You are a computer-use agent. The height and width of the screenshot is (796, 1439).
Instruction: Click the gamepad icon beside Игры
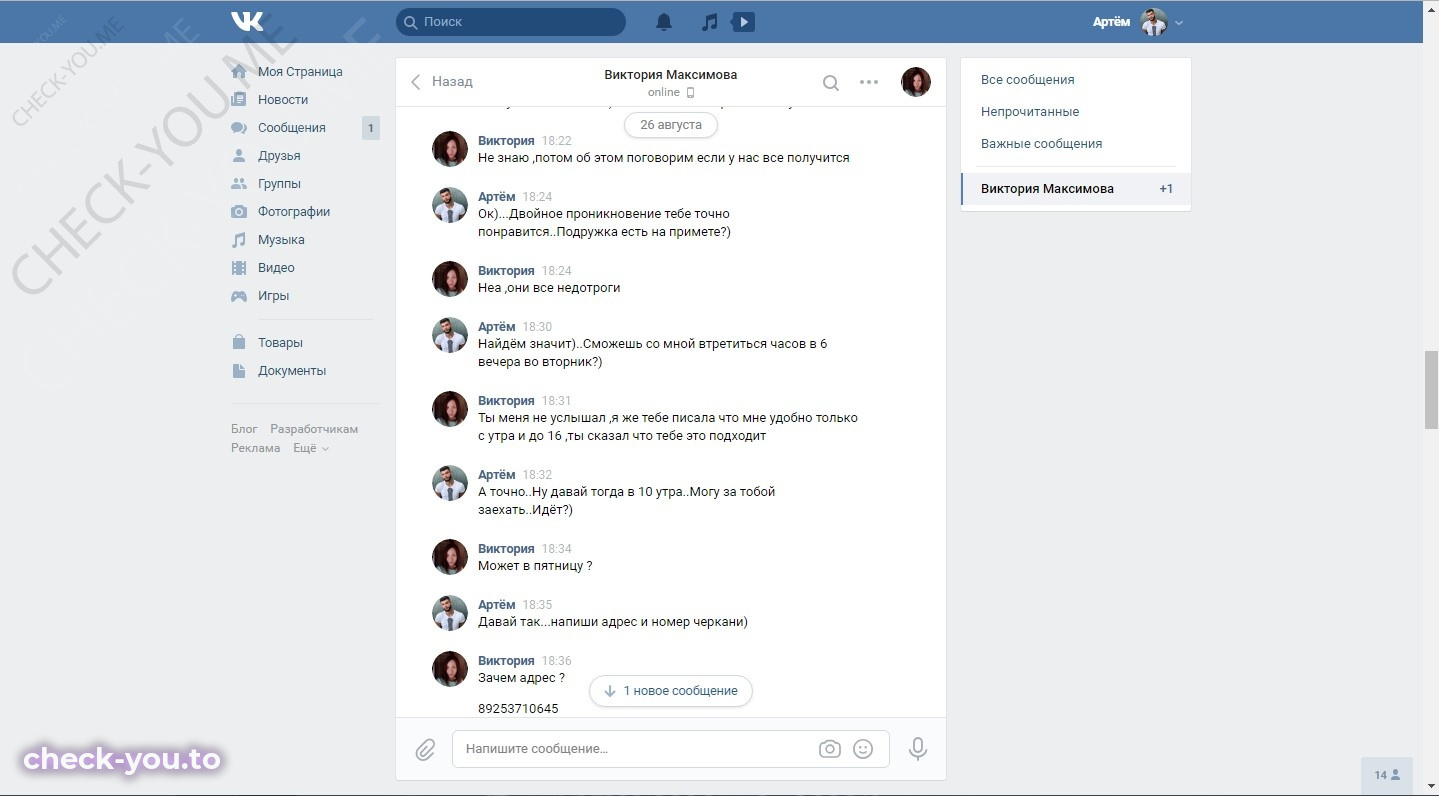(x=239, y=296)
